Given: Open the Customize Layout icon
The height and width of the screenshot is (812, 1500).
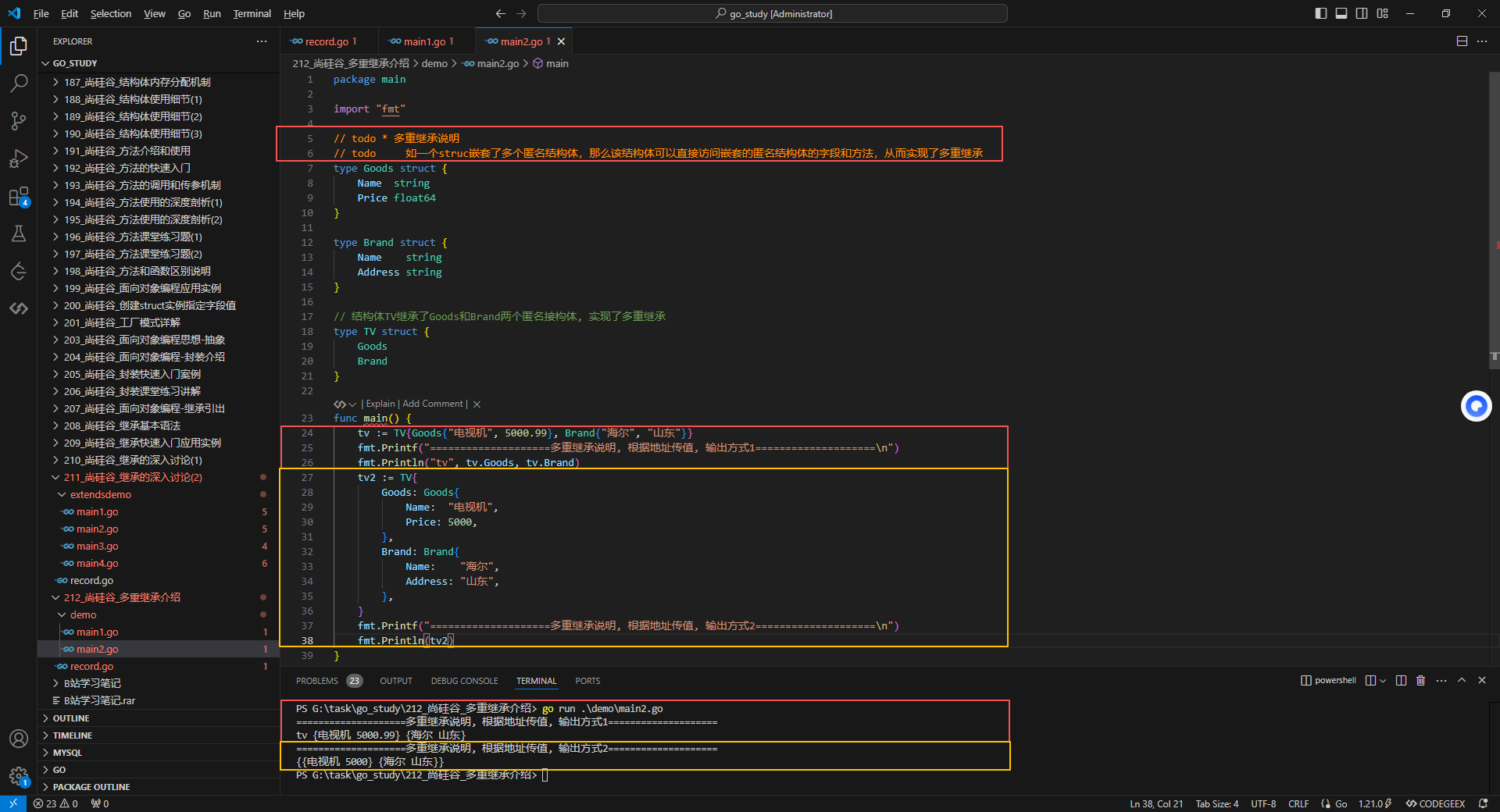Looking at the screenshot, I should [1383, 13].
